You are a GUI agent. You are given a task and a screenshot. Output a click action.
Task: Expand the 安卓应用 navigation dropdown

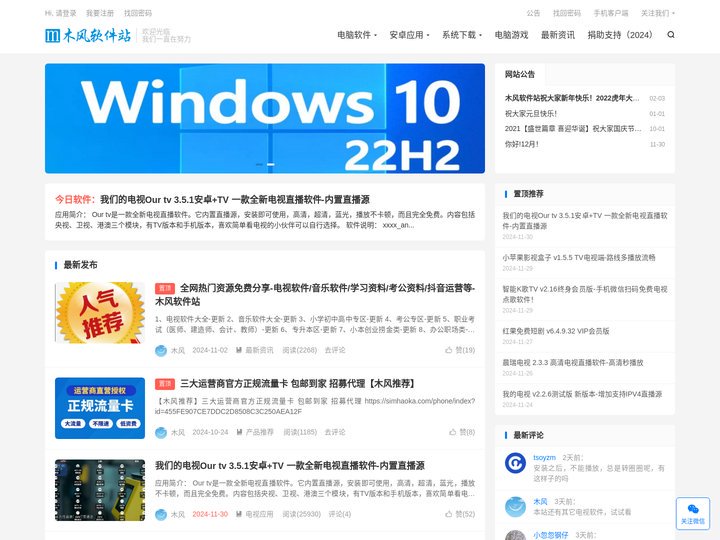point(409,35)
